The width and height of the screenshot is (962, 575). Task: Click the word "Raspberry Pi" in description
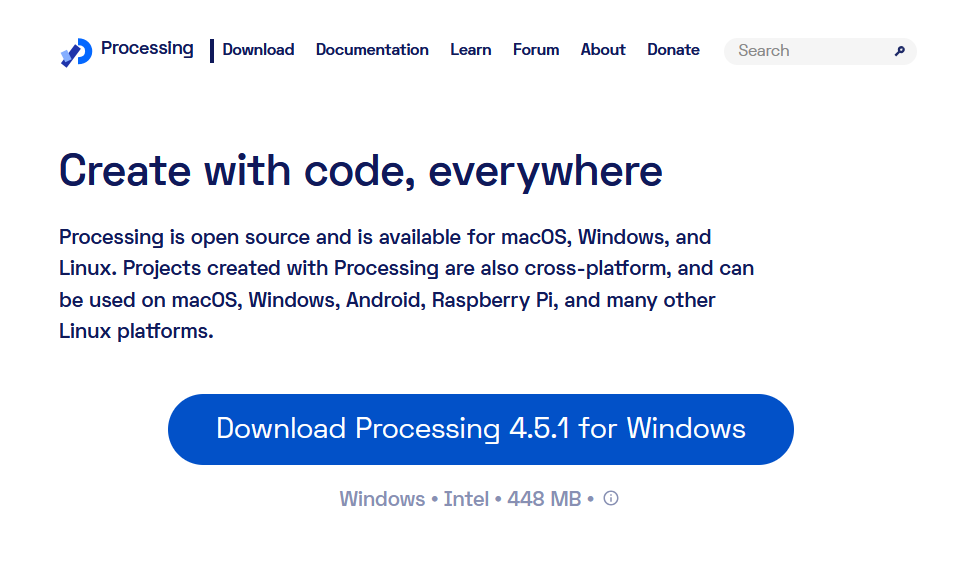coord(495,300)
